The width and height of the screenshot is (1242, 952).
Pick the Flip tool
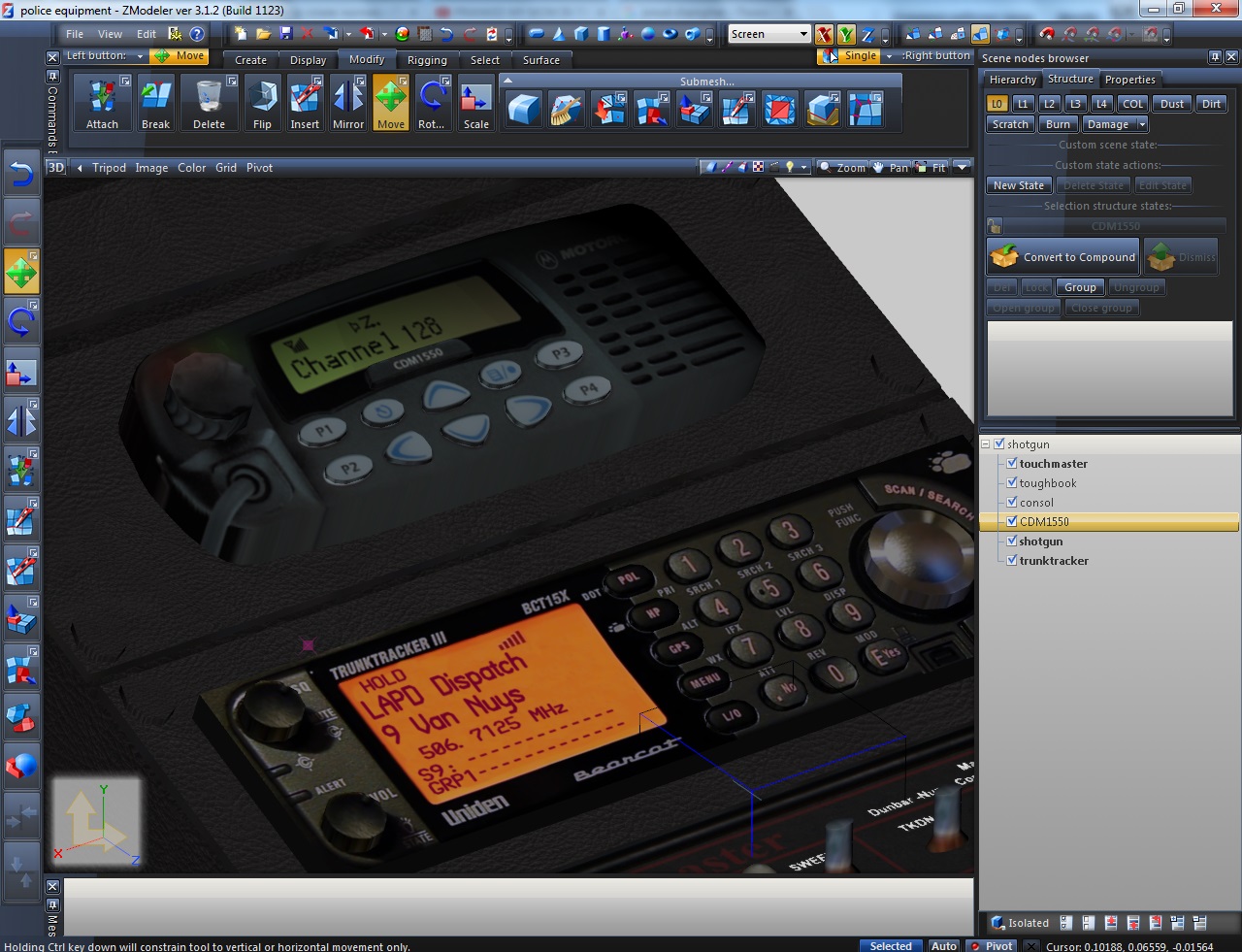tap(262, 104)
